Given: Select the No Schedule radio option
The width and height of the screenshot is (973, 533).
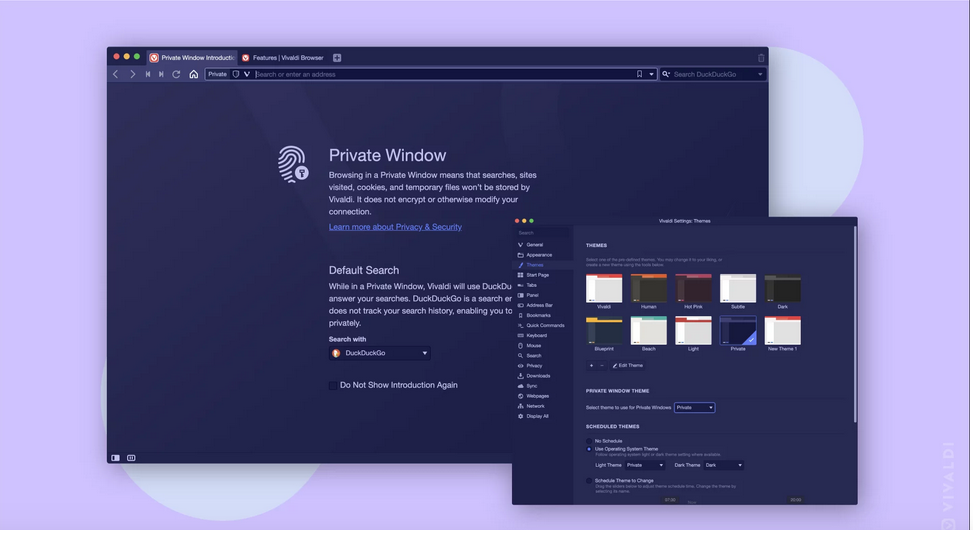Looking at the screenshot, I should (x=589, y=441).
